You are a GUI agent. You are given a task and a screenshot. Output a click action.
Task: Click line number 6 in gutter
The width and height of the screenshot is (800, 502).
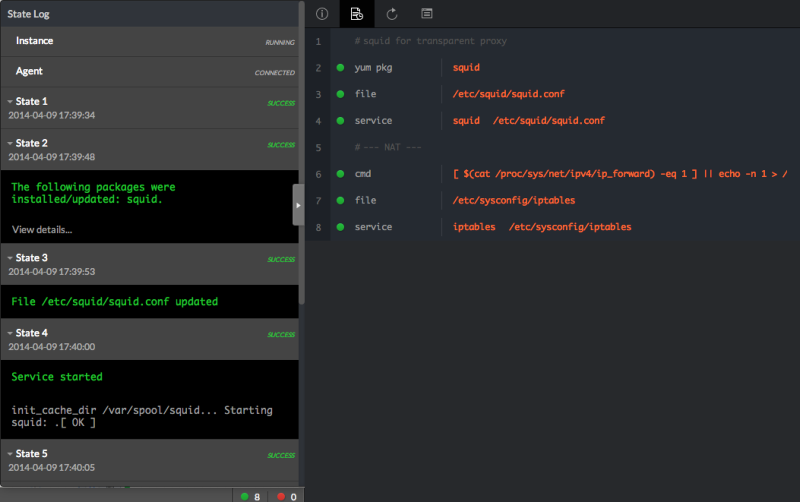point(318,174)
